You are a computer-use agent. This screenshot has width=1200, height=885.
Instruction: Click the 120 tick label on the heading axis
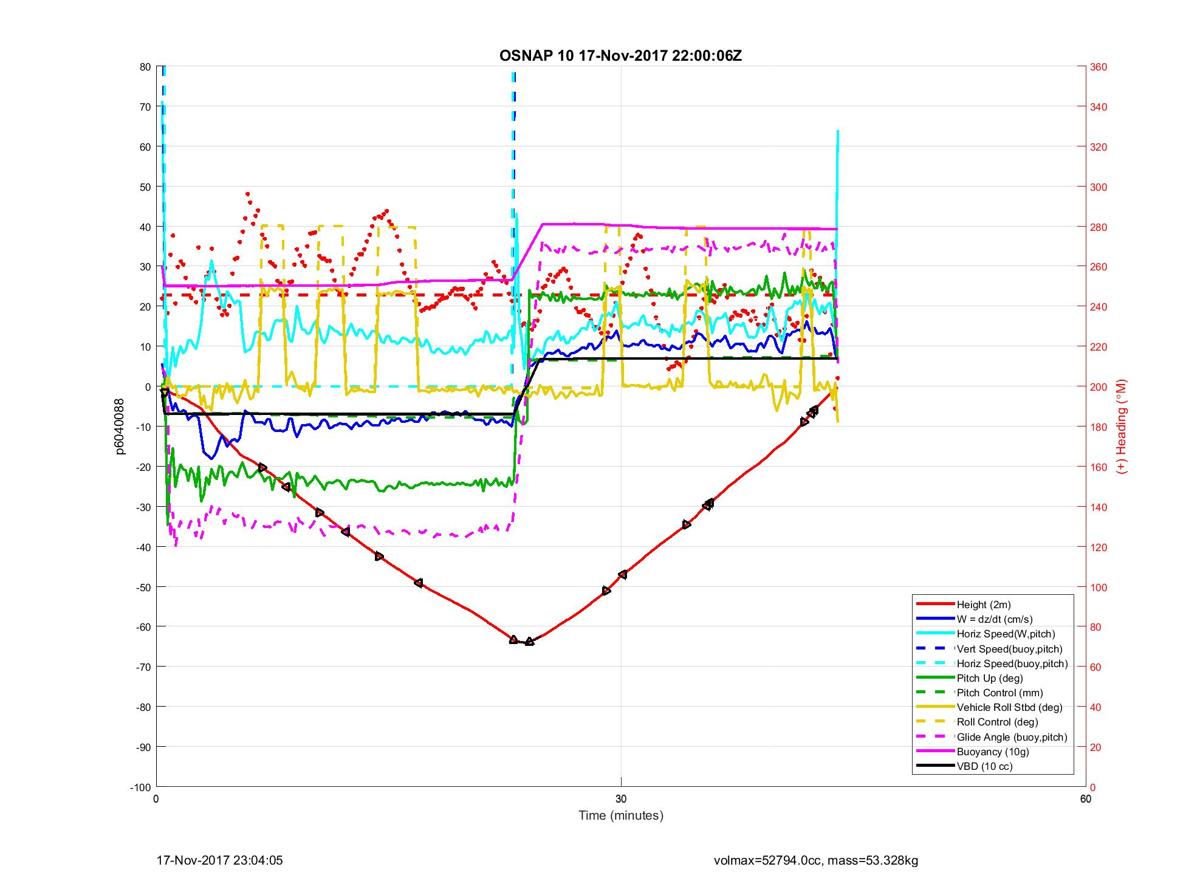click(x=1100, y=547)
